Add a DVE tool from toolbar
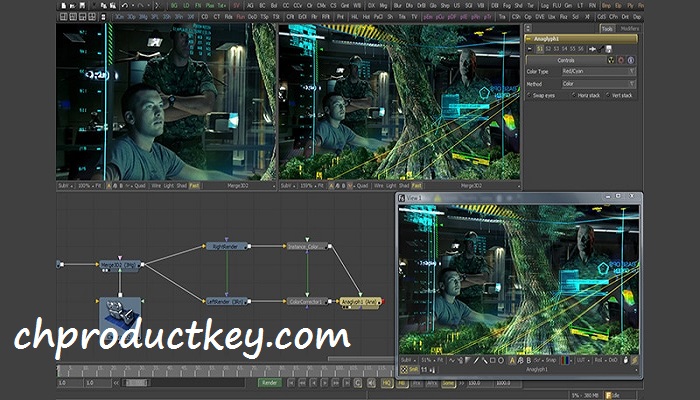The width and height of the screenshot is (700, 400). coord(540,17)
